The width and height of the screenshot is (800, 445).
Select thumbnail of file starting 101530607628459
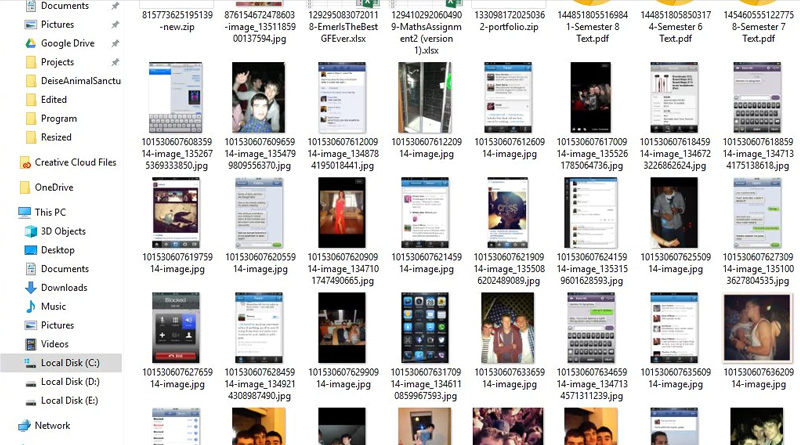[x=259, y=328]
